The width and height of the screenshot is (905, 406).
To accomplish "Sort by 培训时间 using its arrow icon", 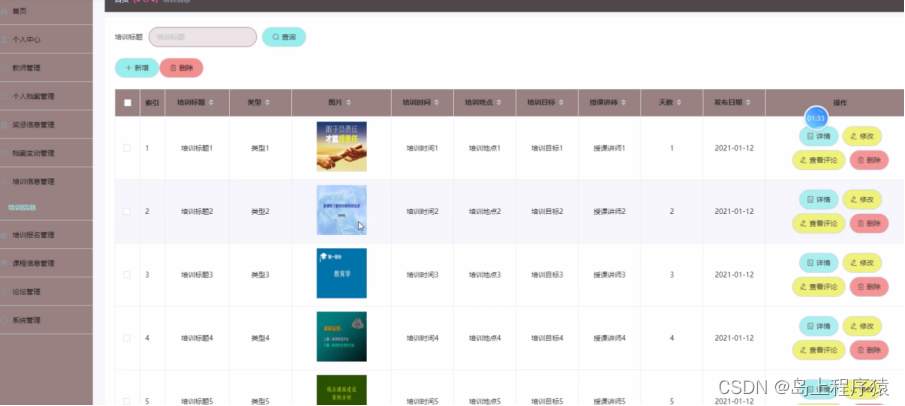I will coord(436,103).
